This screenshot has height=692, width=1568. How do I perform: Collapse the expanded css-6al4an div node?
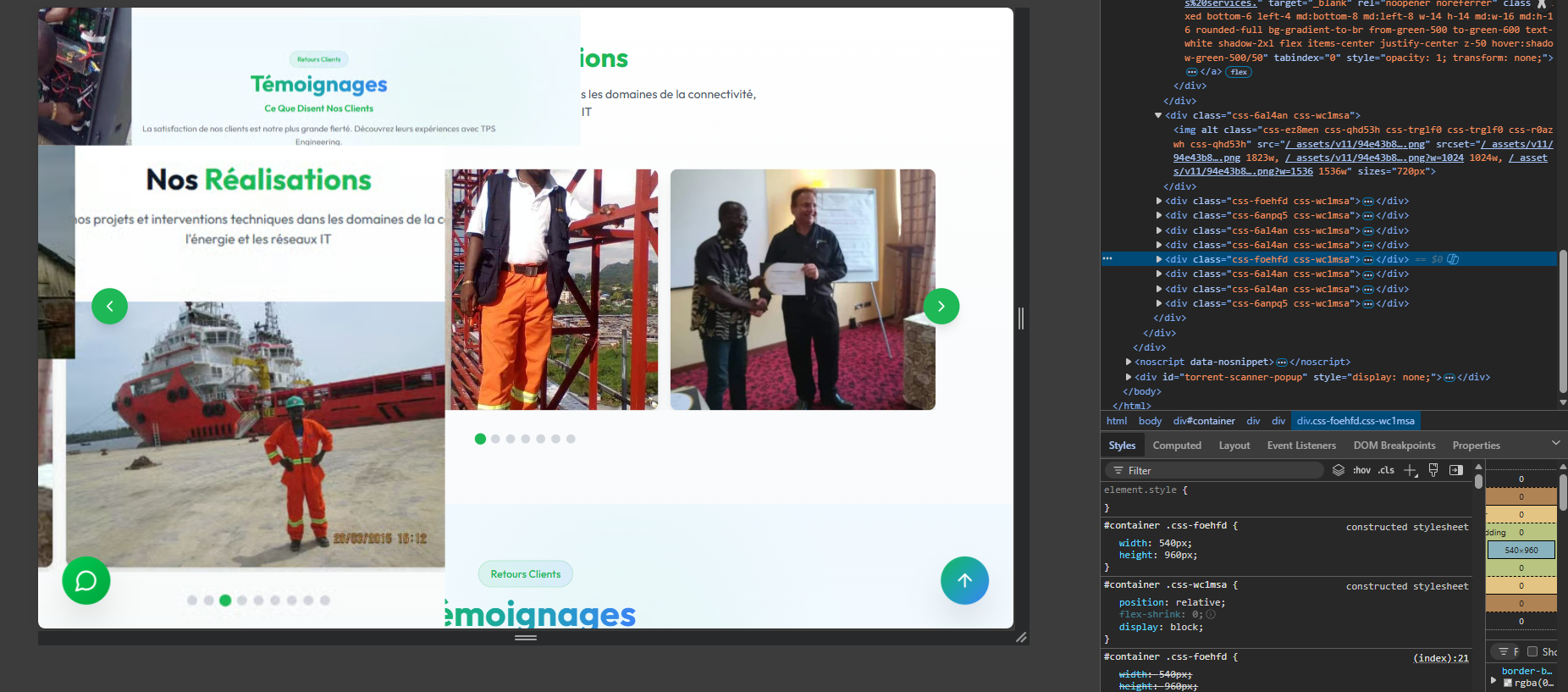pyautogui.click(x=1158, y=115)
